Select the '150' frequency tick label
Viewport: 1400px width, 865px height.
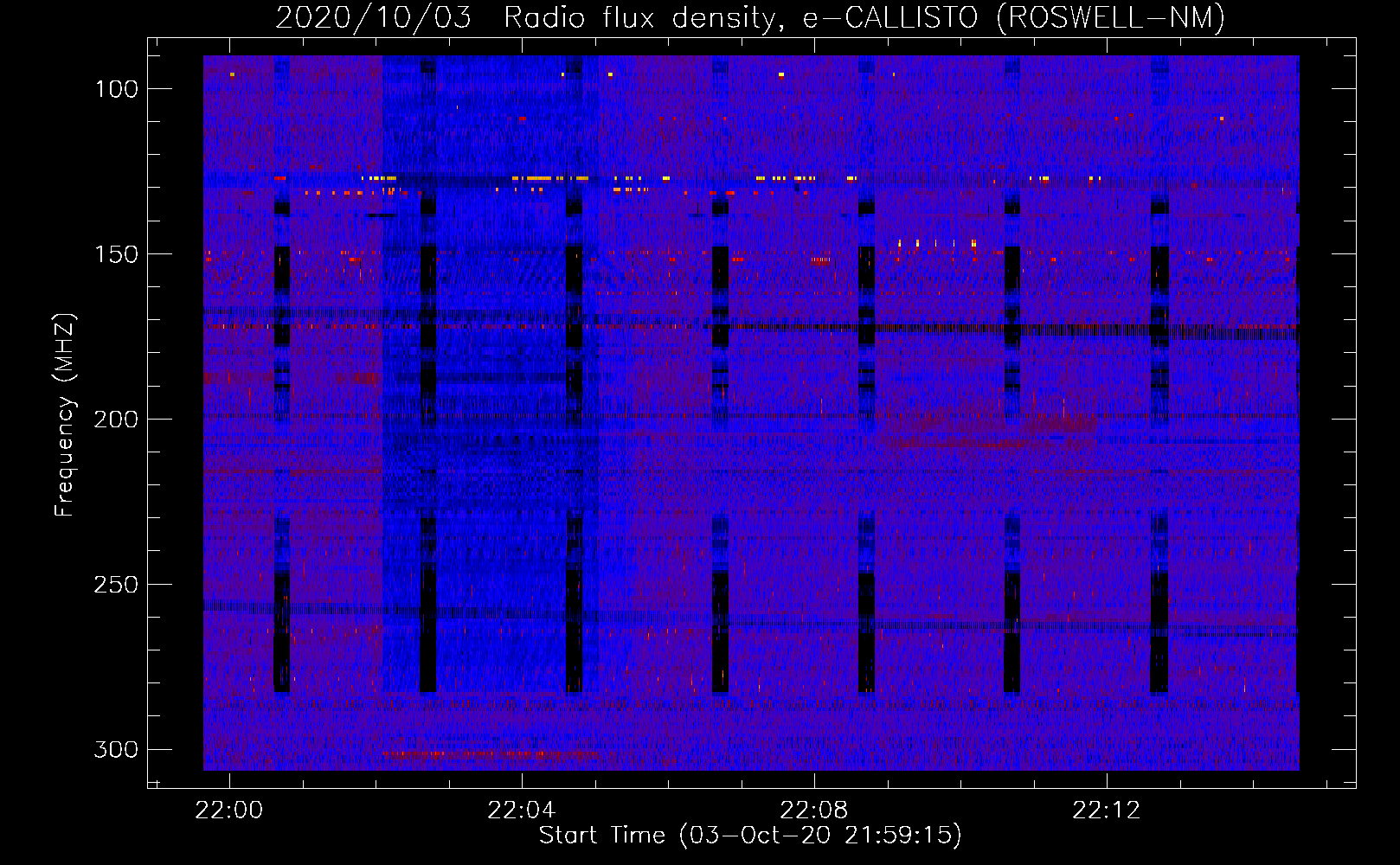(x=116, y=254)
